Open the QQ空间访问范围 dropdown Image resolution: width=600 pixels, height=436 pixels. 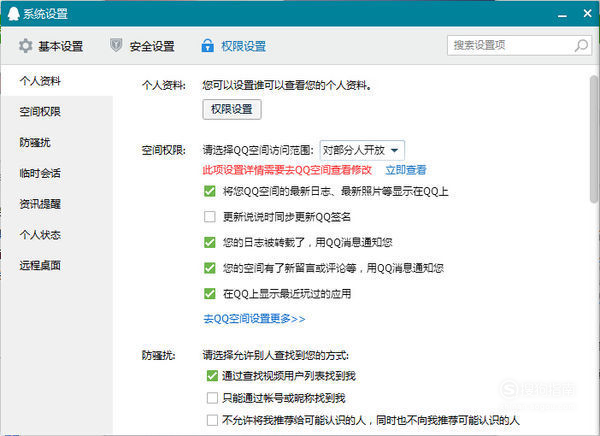coord(362,150)
